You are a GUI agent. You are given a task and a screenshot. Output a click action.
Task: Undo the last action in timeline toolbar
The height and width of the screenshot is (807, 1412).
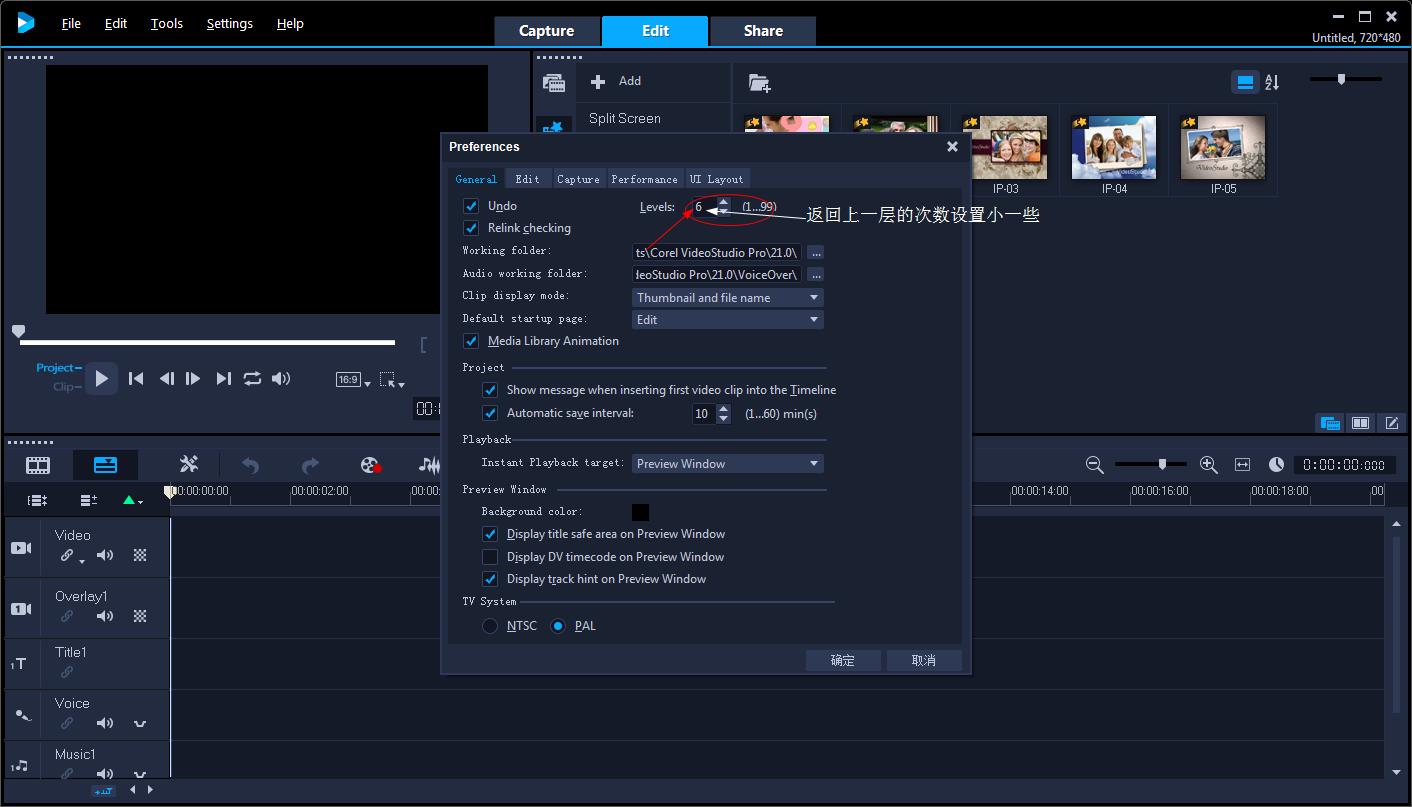point(250,465)
